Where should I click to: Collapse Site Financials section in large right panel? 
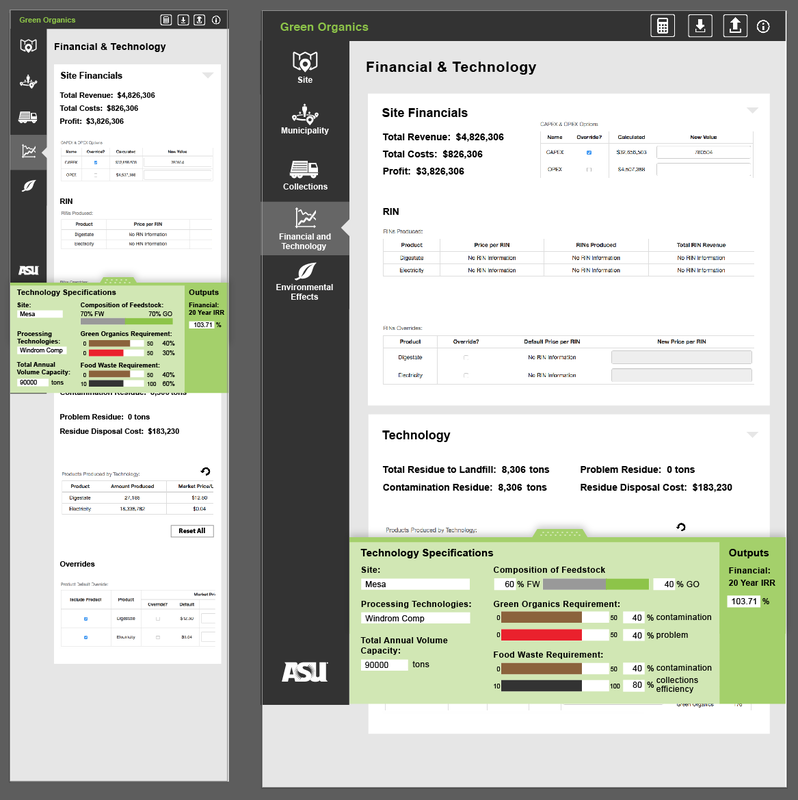click(752, 110)
